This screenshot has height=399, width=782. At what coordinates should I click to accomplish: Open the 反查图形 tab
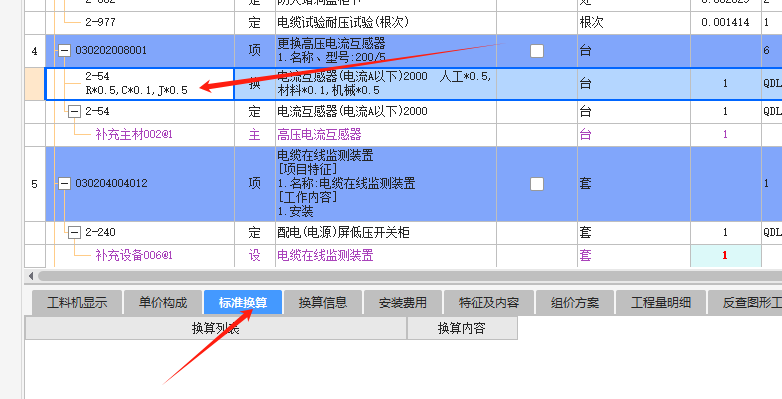[x=745, y=302]
